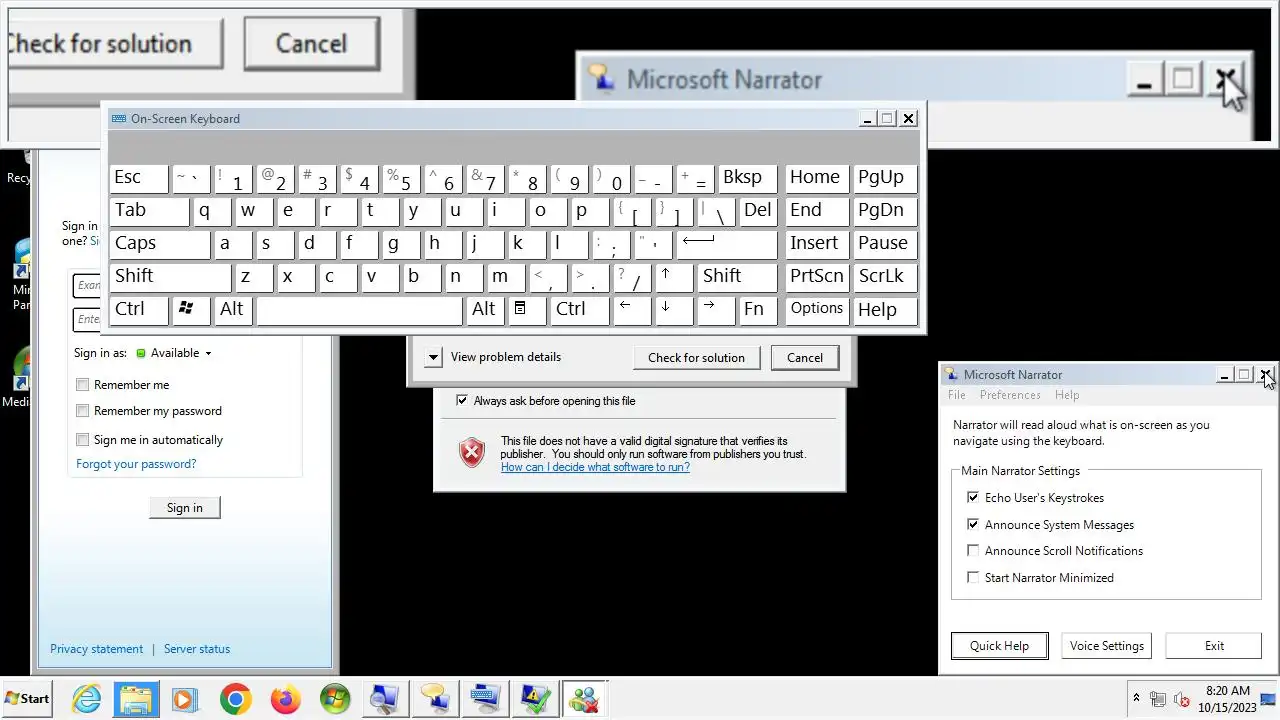1280x720 pixels.
Task: Switch to Narrator taskbar icon
Action: 434,698
